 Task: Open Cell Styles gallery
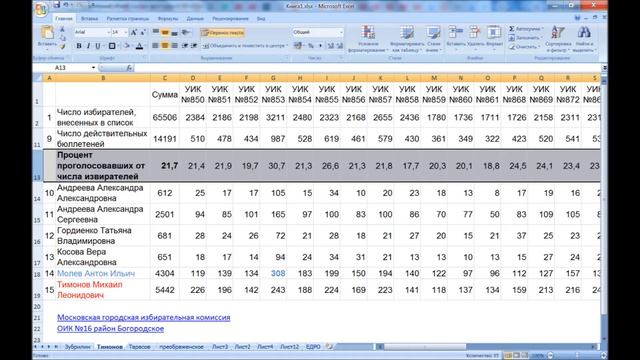point(433,39)
